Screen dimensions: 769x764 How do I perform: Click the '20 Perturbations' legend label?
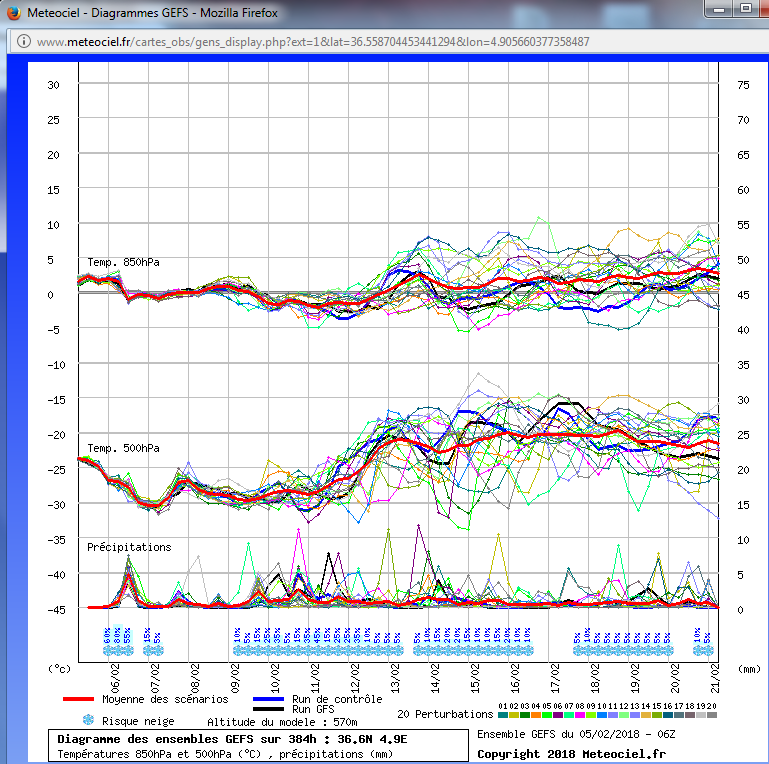445,714
